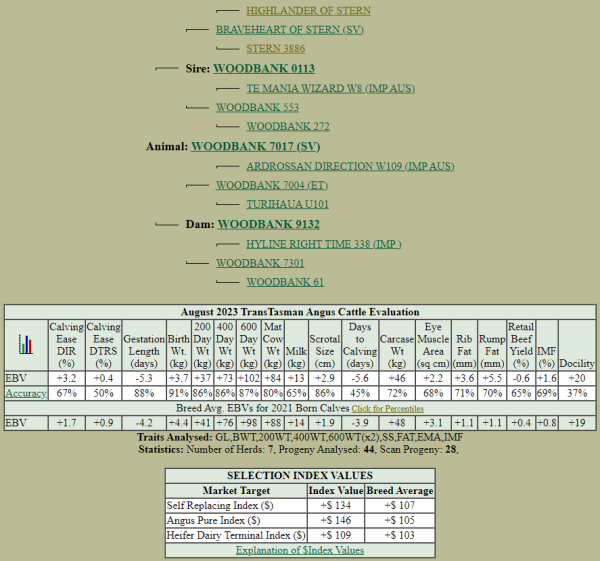Image resolution: width=600 pixels, height=561 pixels.
Task: Select breed average +$ 103
Action: [399, 536]
